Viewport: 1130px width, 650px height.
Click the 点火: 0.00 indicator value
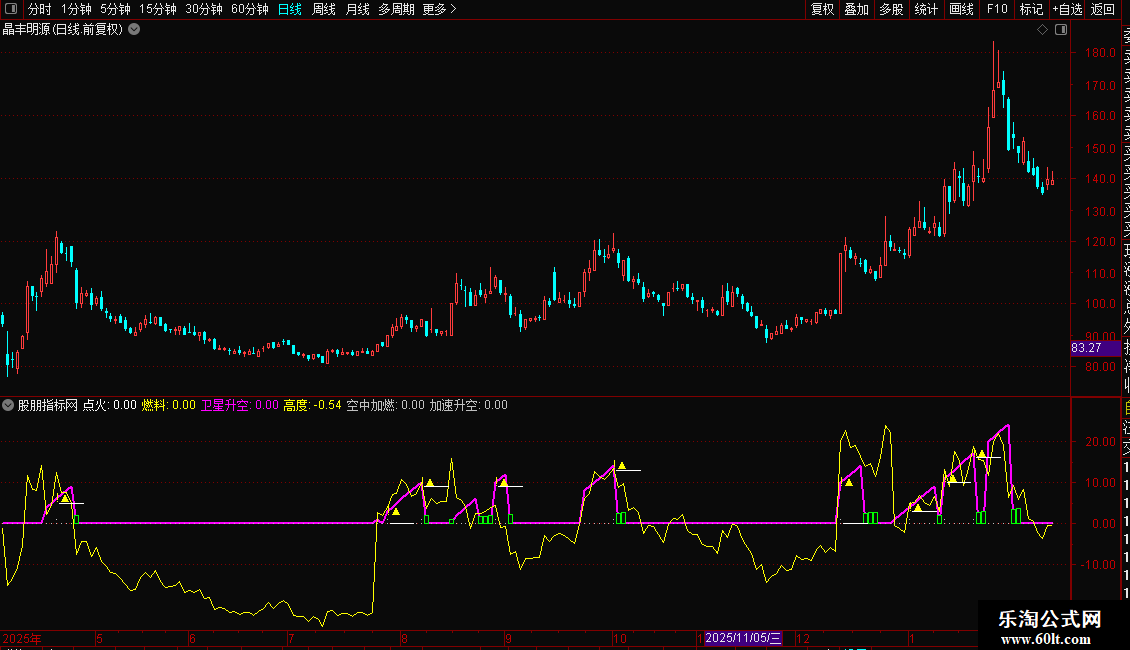coord(110,405)
